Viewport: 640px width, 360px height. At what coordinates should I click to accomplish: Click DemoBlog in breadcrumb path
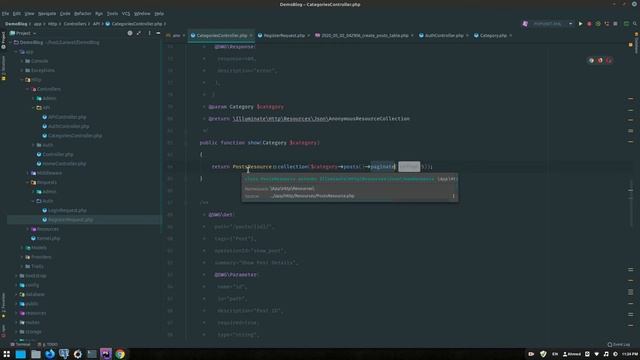tap(16, 24)
